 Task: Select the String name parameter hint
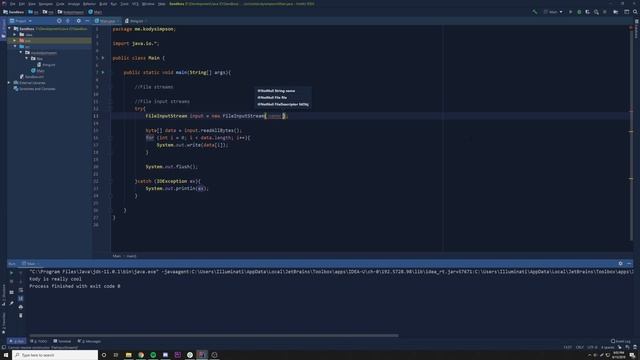(276, 91)
